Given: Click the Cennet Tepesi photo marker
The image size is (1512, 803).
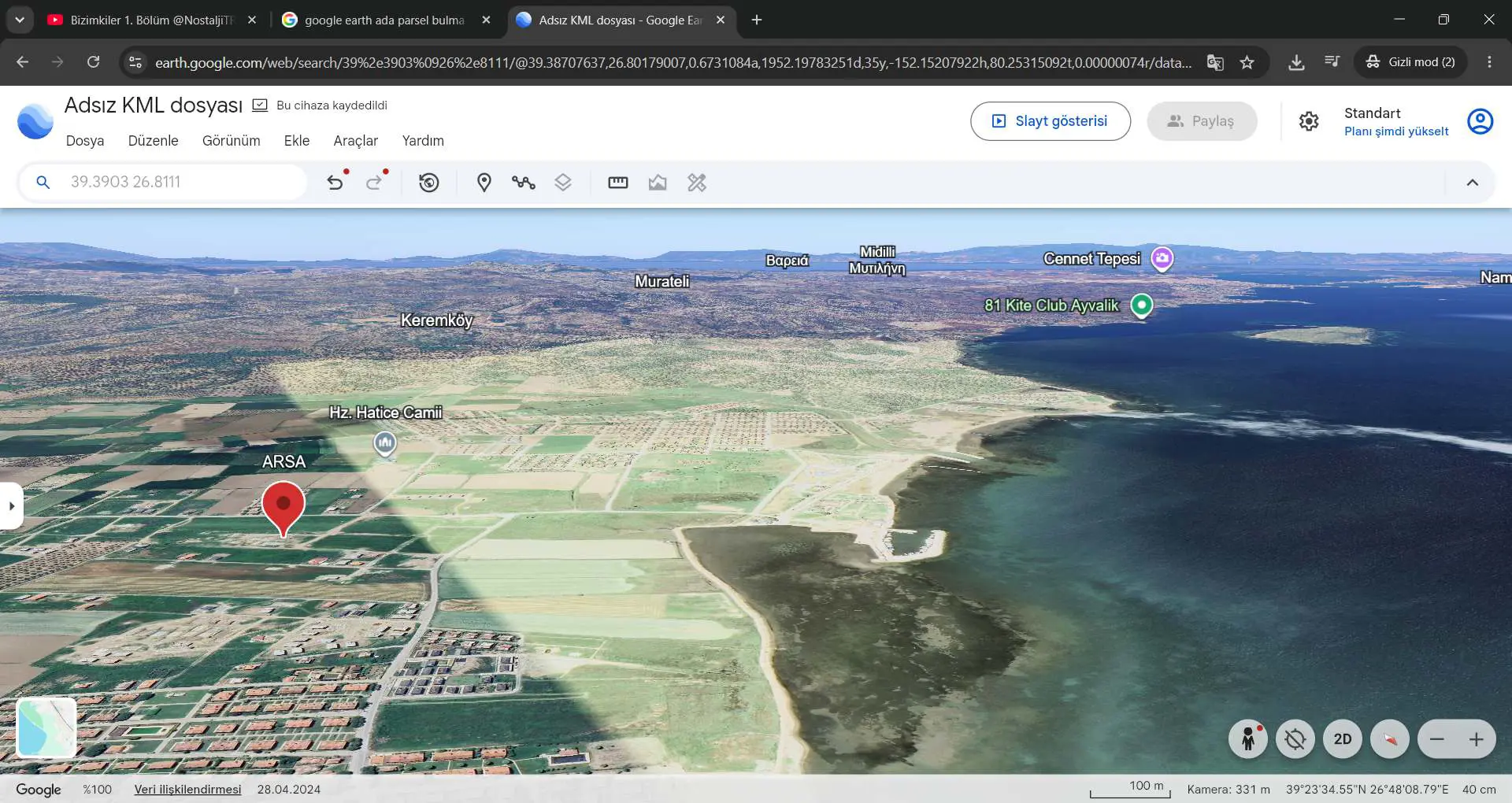Looking at the screenshot, I should [1162, 259].
